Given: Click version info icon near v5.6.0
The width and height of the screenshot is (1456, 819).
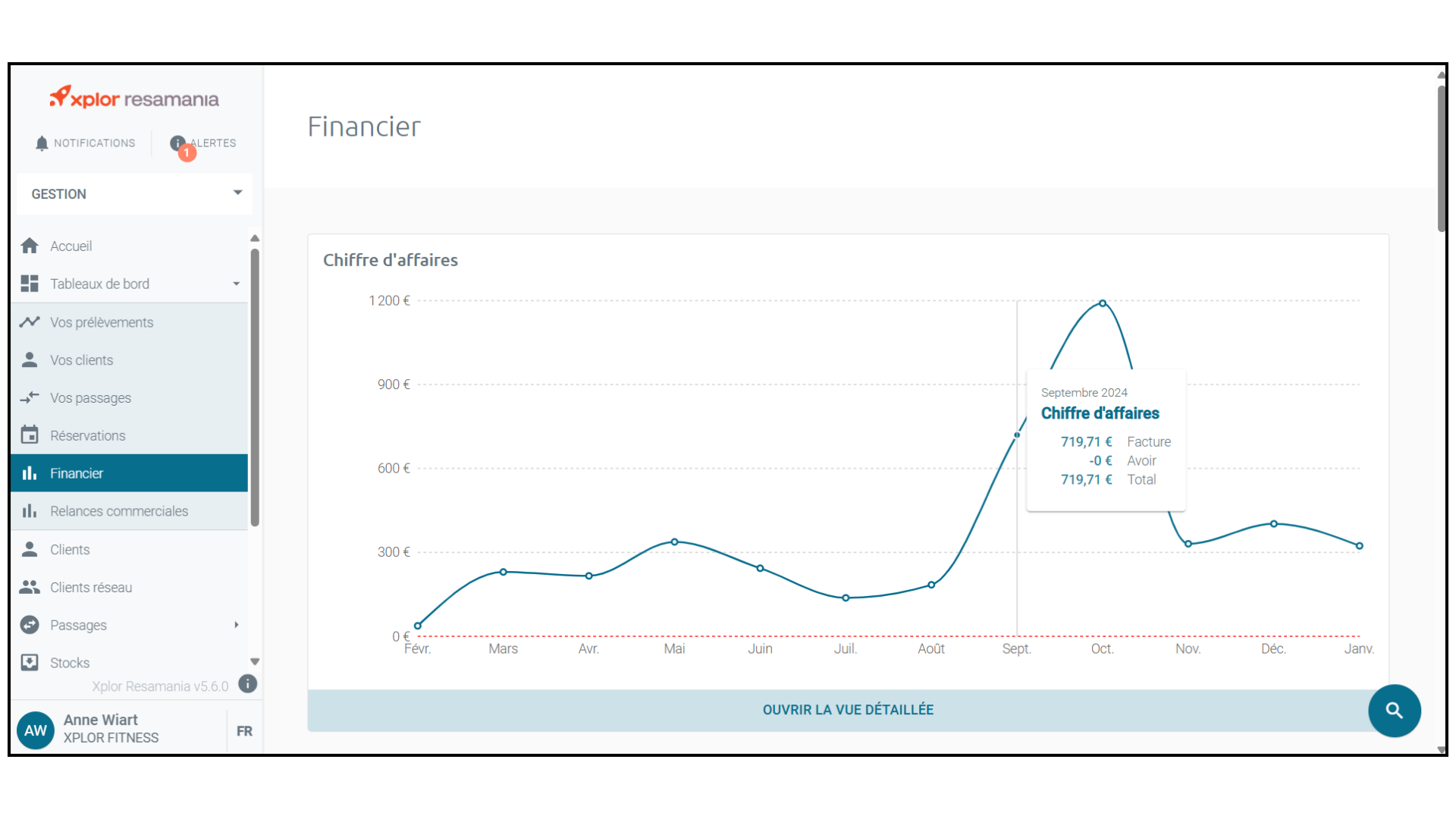Looking at the screenshot, I should [247, 684].
